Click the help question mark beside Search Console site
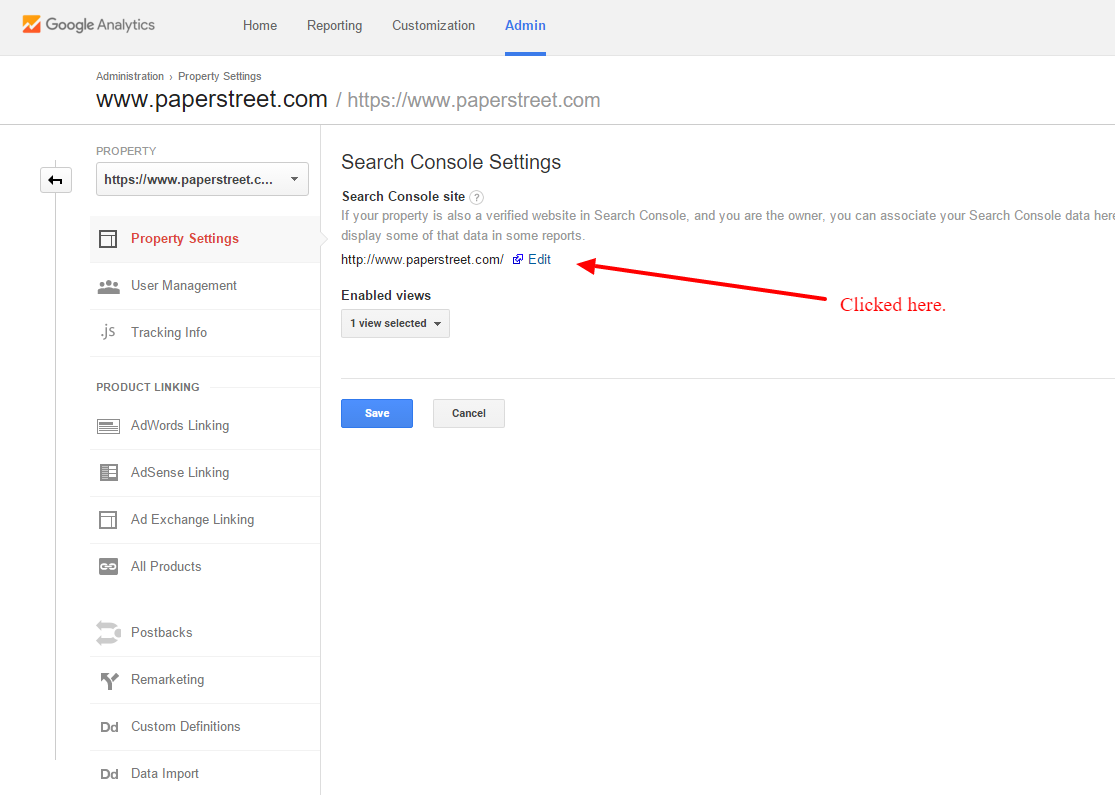This screenshot has height=795, width=1115. pyautogui.click(x=476, y=198)
